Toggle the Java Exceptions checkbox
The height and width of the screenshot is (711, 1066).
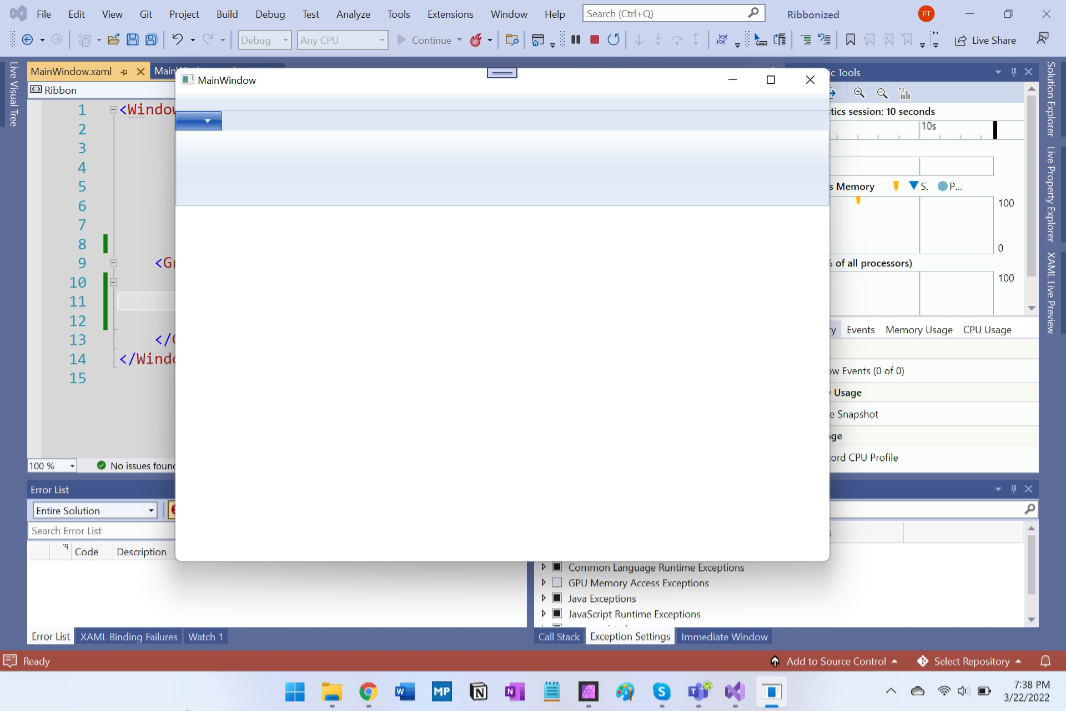[x=557, y=598]
